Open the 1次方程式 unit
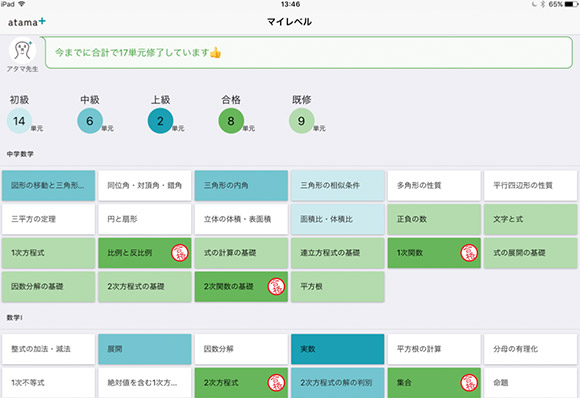 point(48,253)
